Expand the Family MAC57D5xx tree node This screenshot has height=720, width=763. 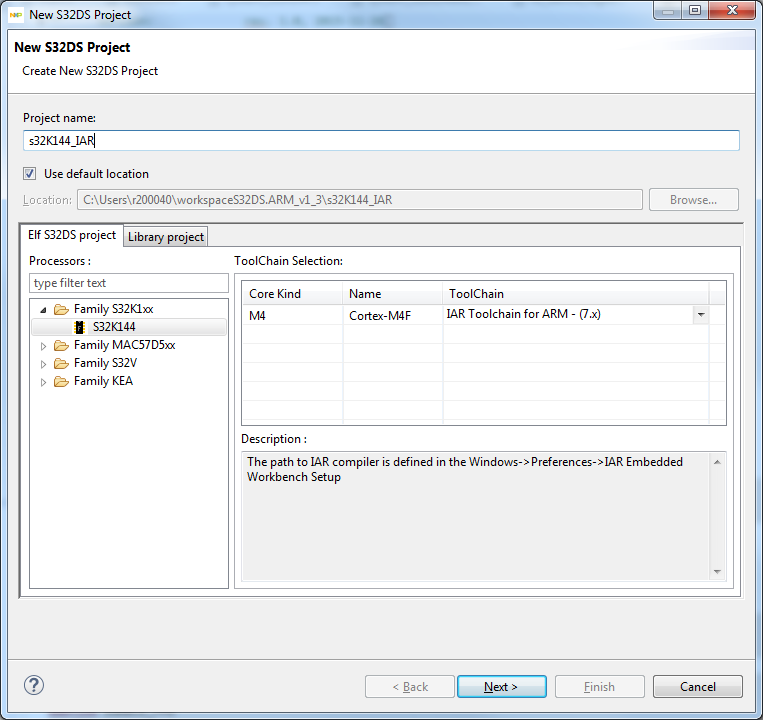click(x=43, y=346)
